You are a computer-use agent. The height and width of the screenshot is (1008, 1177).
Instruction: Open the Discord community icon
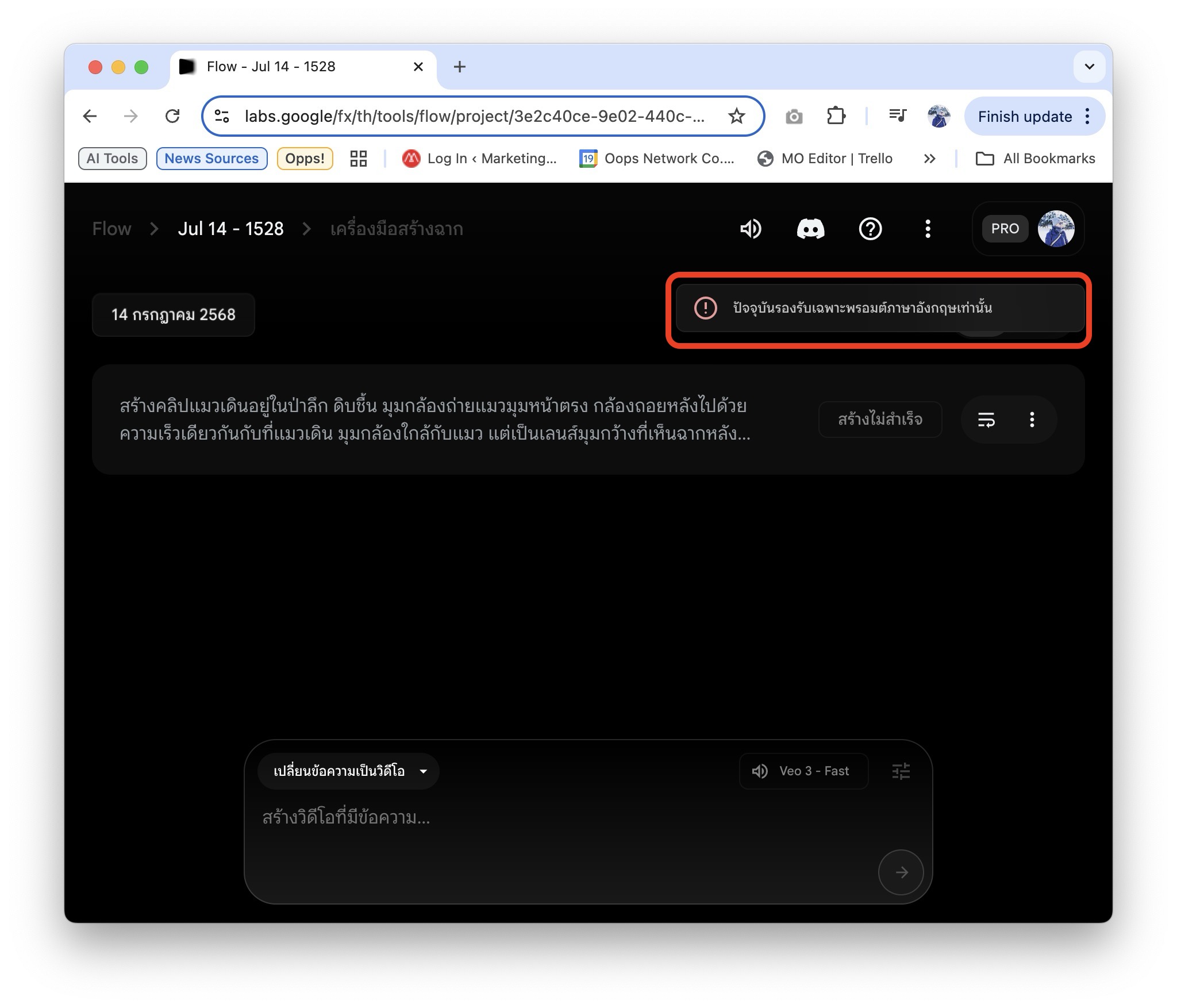[810, 229]
